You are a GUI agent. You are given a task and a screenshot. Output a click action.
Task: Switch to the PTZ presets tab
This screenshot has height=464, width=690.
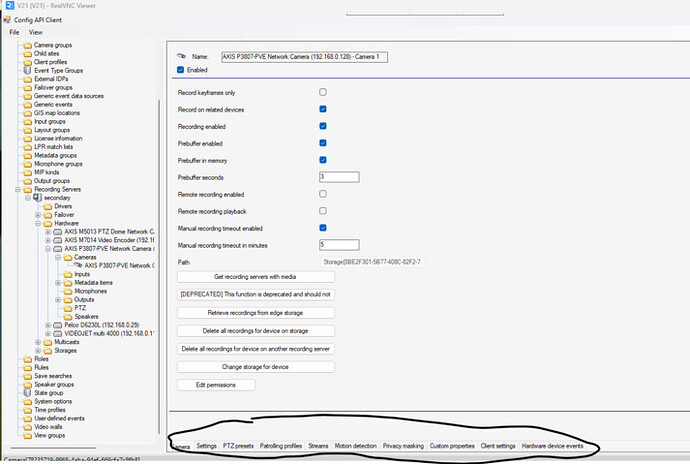[238, 445]
